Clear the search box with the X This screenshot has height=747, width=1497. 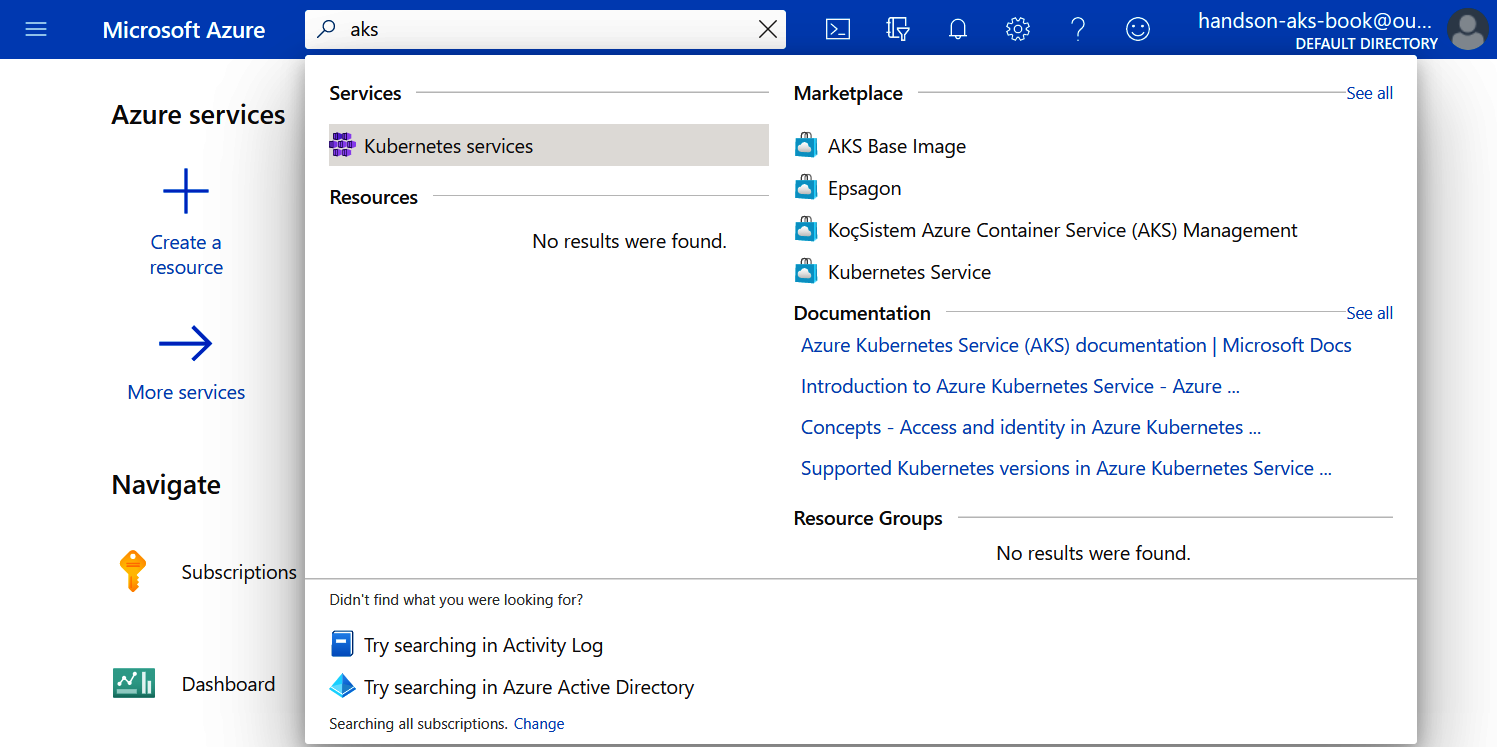[768, 29]
